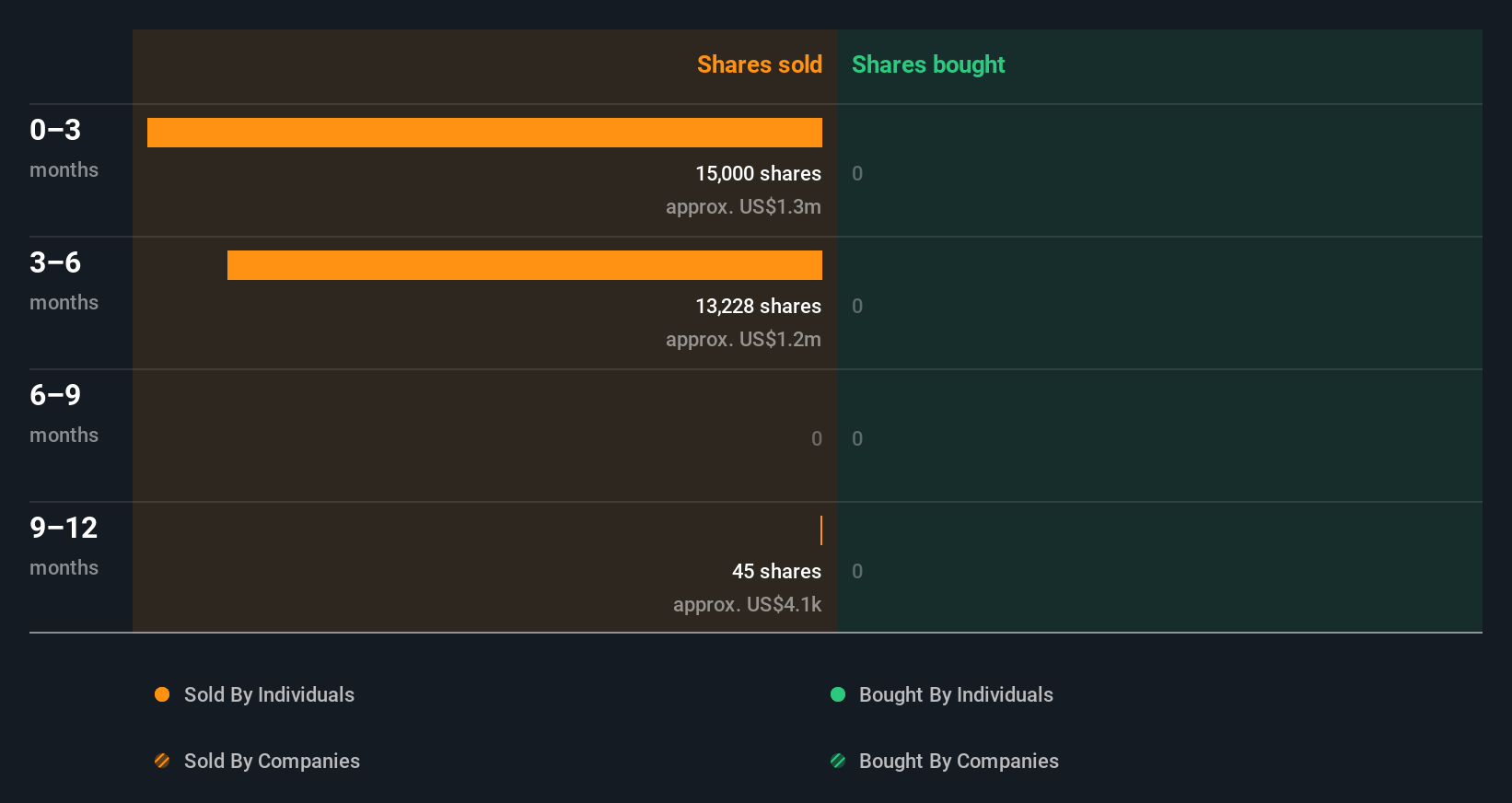Image resolution: width=1512 pixels, height=803 pixels.
Task: Click the 0 sold value in 6–9 months row
Action: click(817, 439)
